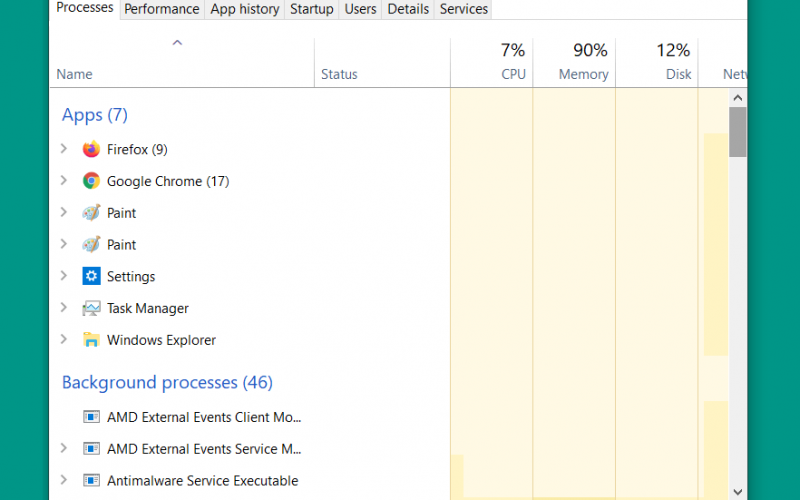
Task: Sort by the 7% CPU column header
Action: pyautogui.click(x=492, y=63)
